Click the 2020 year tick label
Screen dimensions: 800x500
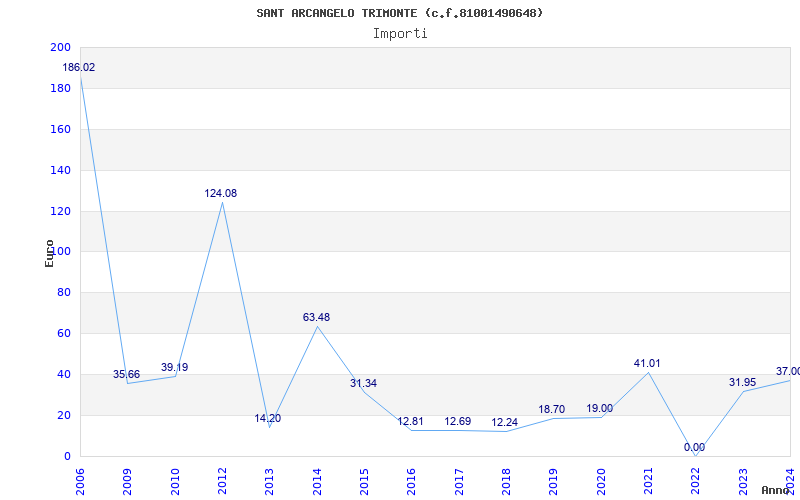tap(600, 478)
